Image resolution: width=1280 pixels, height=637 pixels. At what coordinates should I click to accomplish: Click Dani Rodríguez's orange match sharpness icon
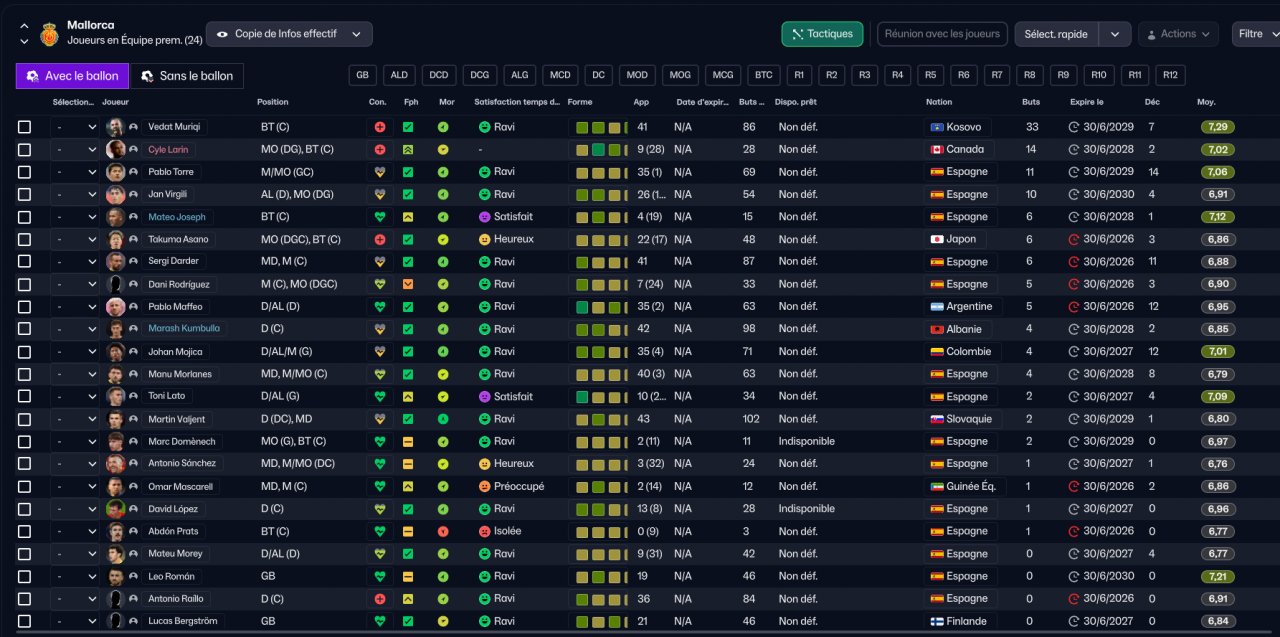click(408, 284)
